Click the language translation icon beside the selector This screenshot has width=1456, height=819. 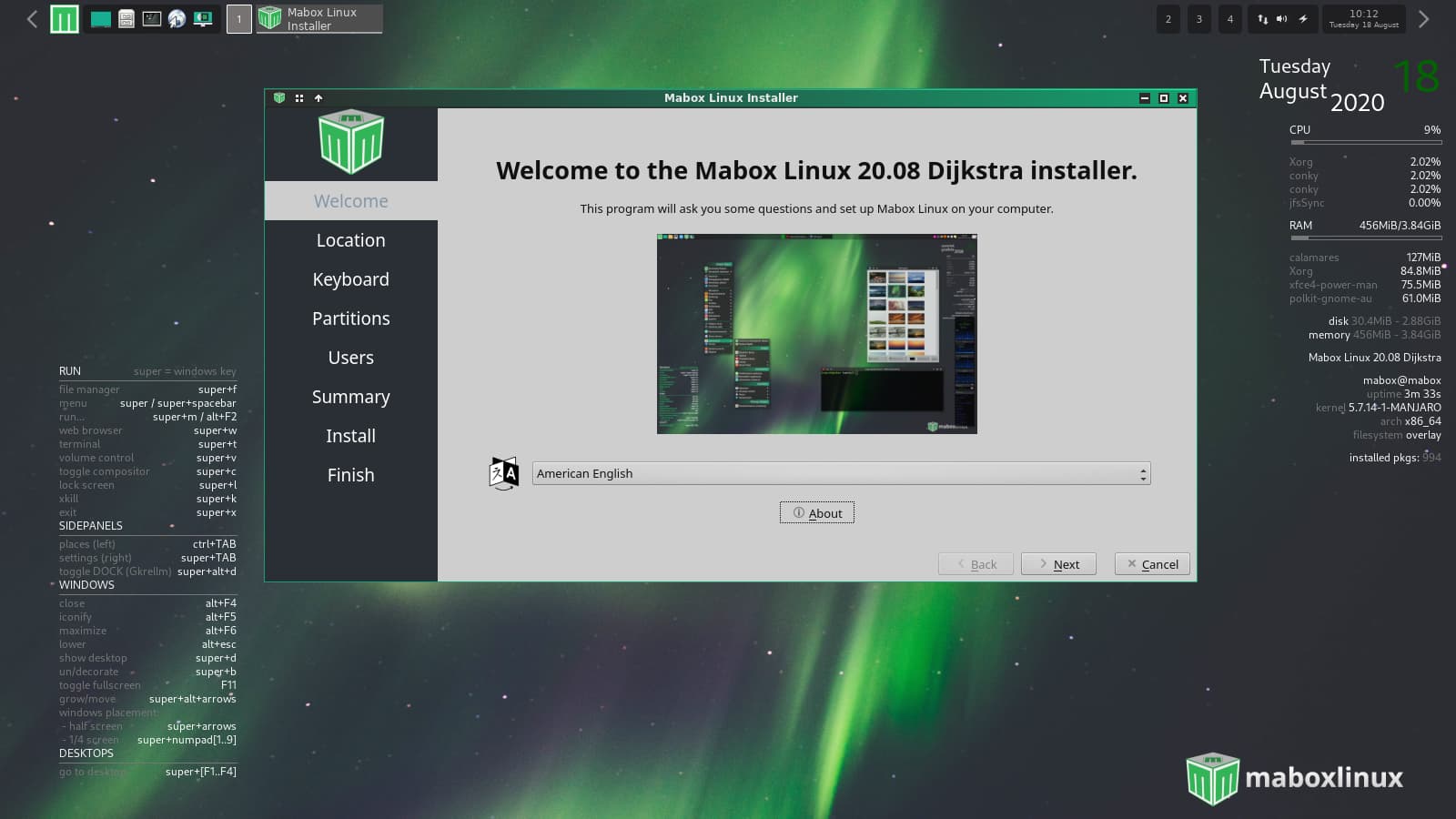pos(504,473)
